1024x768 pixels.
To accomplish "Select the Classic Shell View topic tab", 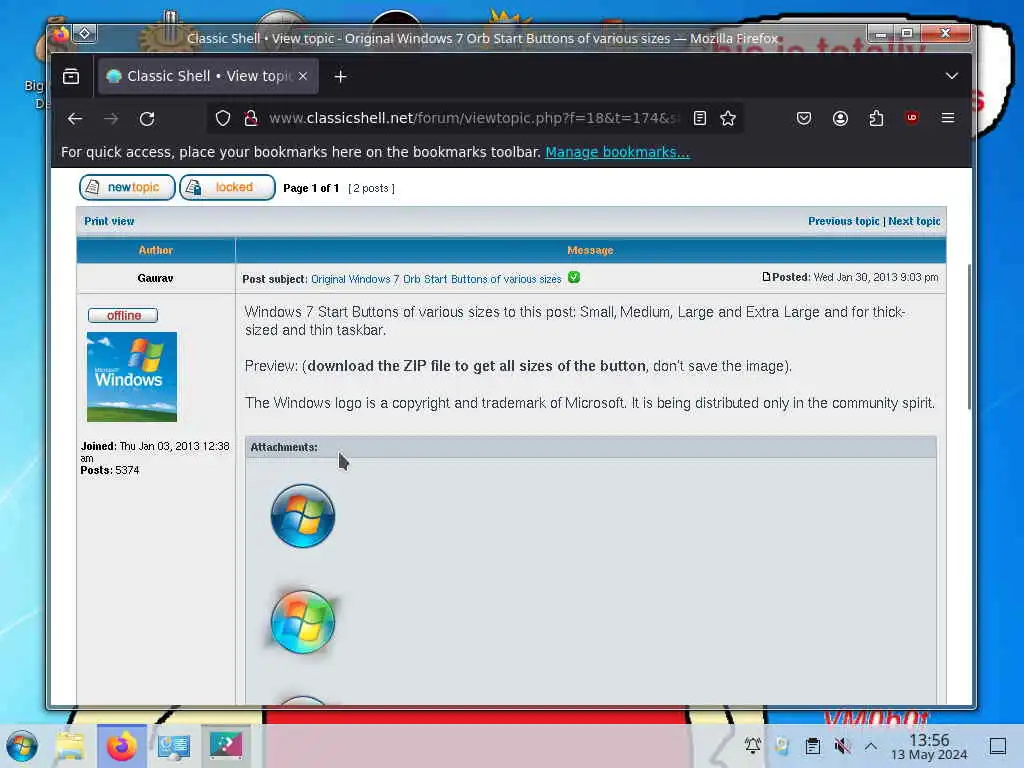I will (208, 76).
